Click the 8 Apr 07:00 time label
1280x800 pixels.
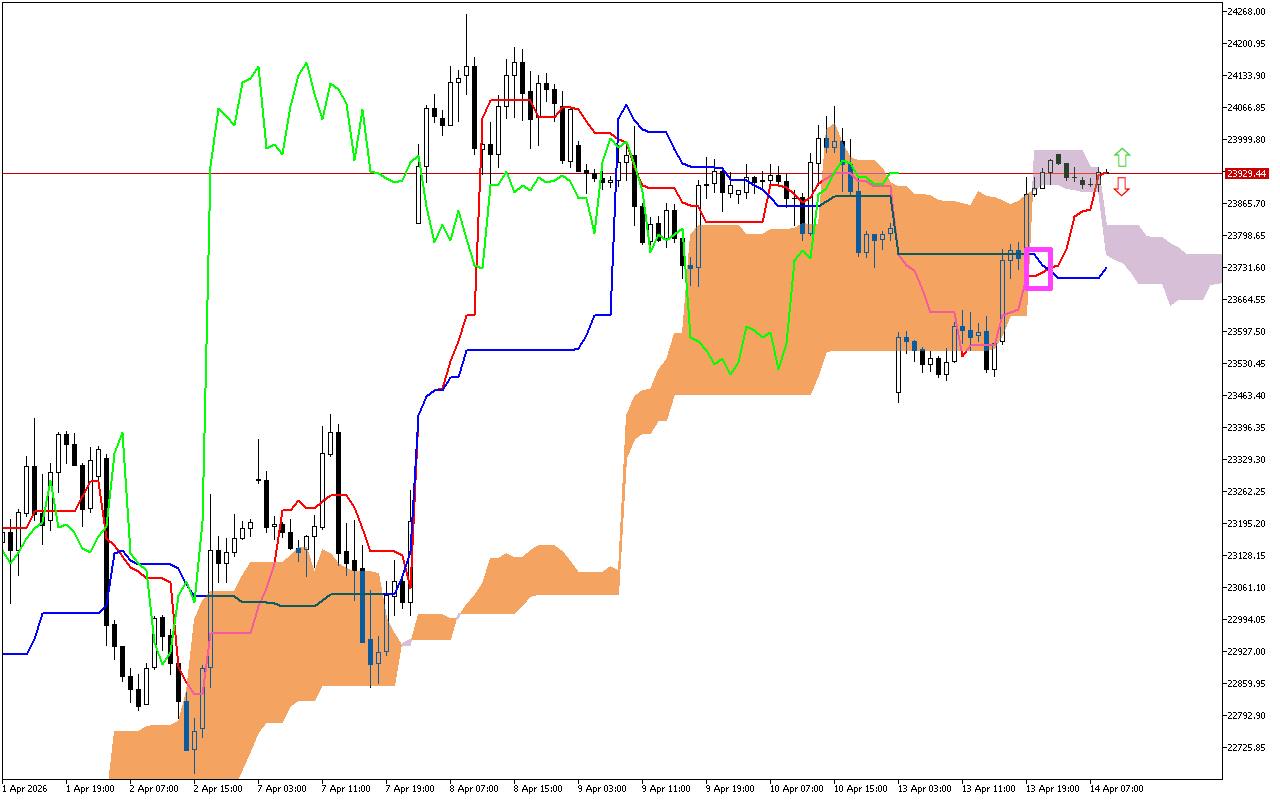point(476,788)
